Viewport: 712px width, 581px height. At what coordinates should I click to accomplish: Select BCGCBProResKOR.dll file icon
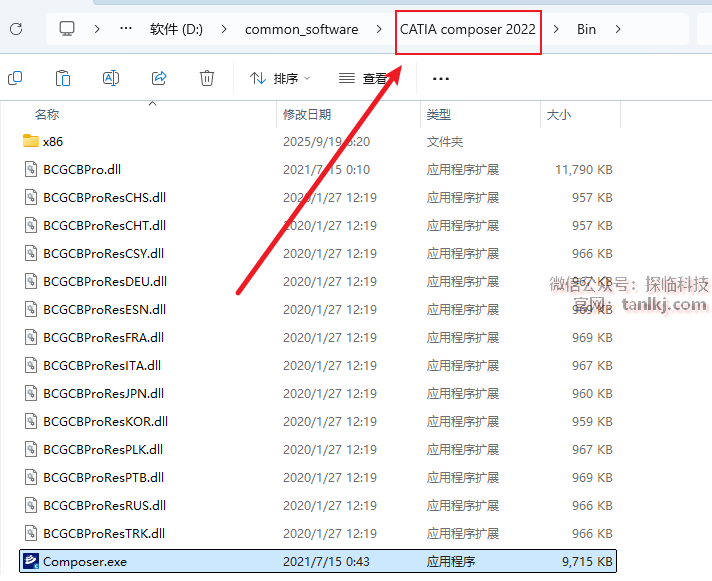click(x=30, y=421)
